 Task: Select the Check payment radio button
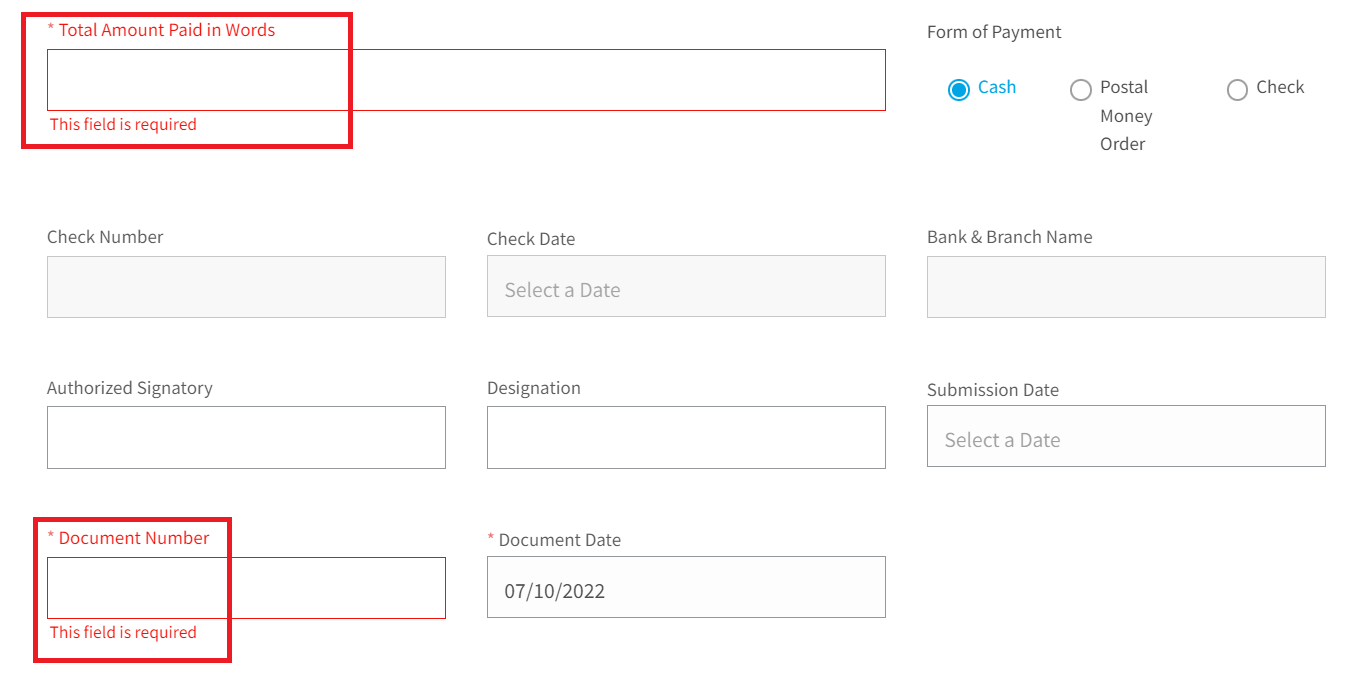click(1237, 90)
